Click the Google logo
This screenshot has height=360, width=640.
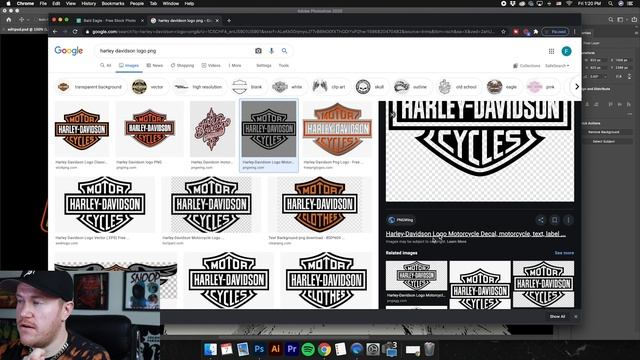tap(69, 51)
